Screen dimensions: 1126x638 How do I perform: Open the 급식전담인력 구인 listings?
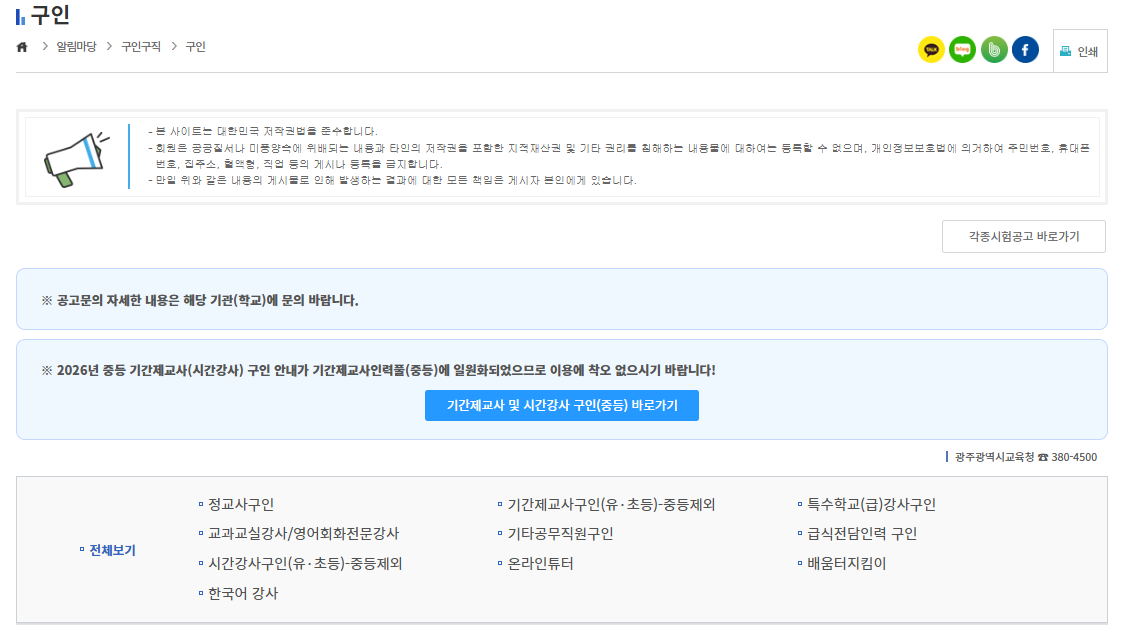(x=859, y=534)
